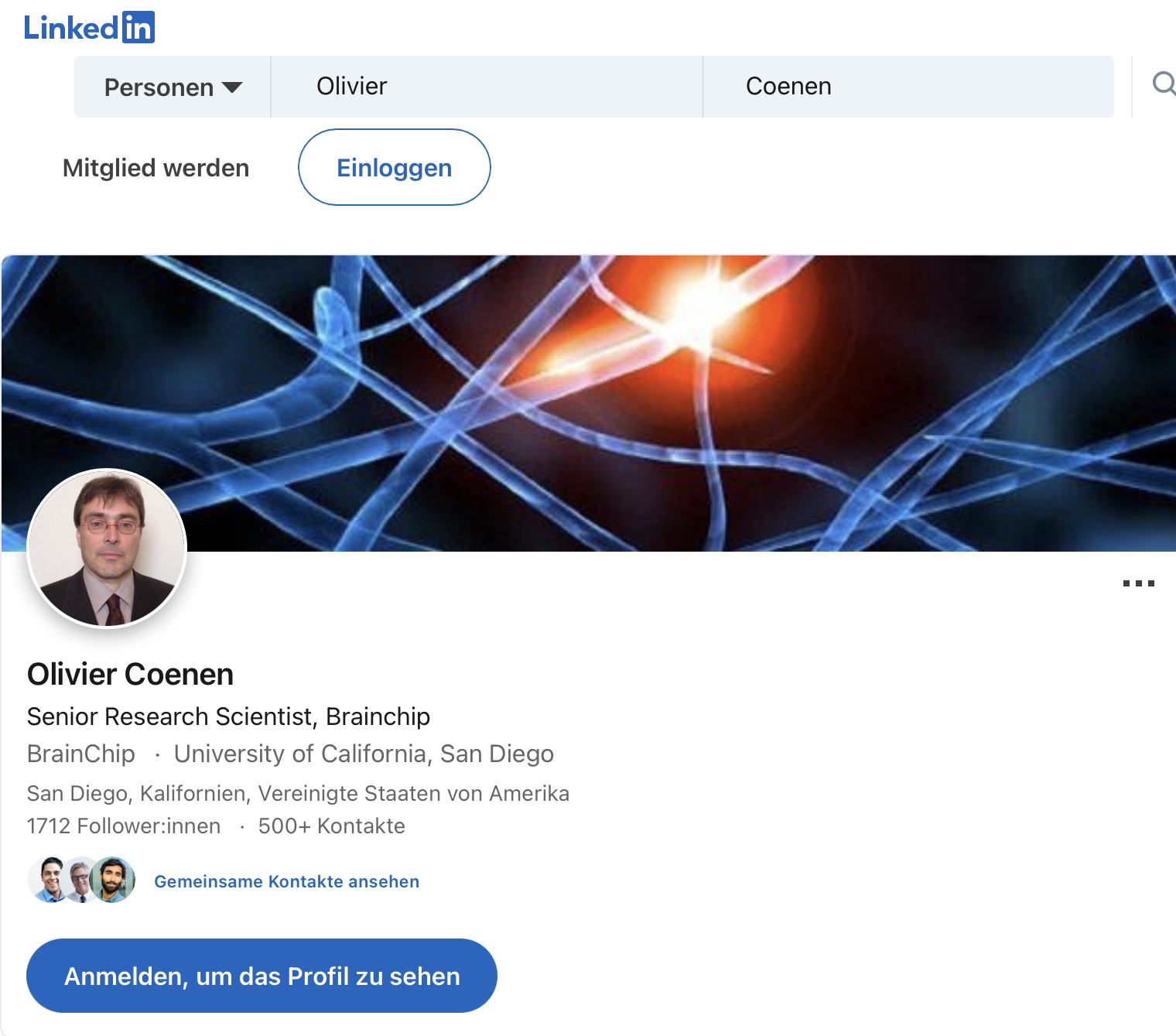Open University of California, San Diego link
The width and height of the screenshot is (1176, 1036).
coord(364,754)
